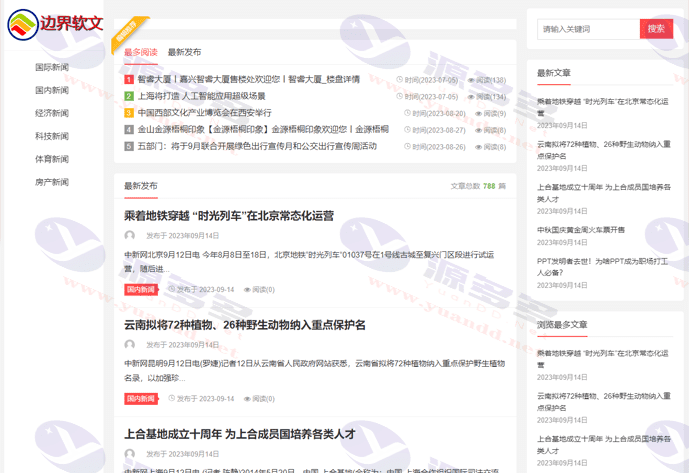
Task: Click 国内新闻 tag under 乘着地铁穿越 article
Action: tap(141, 289)
